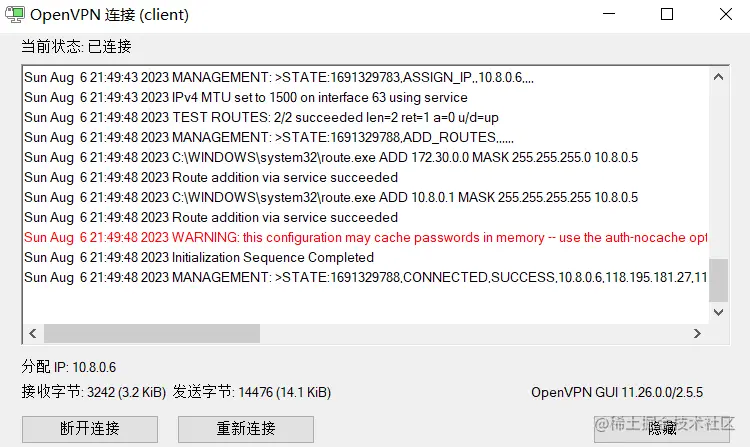Click the route.exe ADD 172.30.0.0 log line
The height and width of the screenshot is (447, 750).
pyautogui.click(x=331, y=158)
